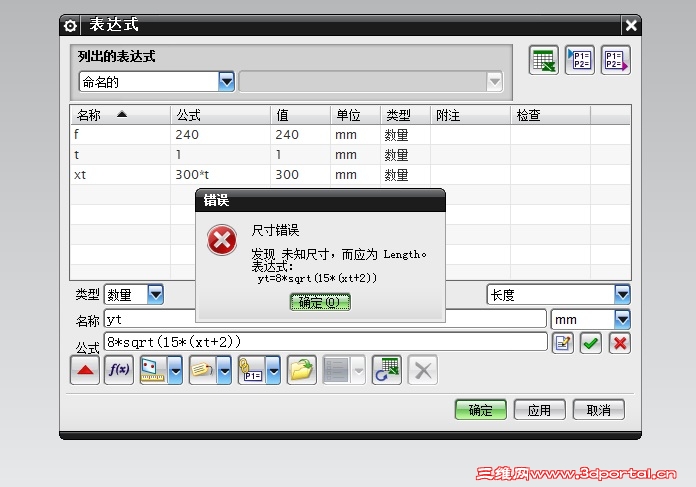Click the 确定(O) button in error dialog
Viewport: 696px width, 487px height.
[x=320, y=302]
